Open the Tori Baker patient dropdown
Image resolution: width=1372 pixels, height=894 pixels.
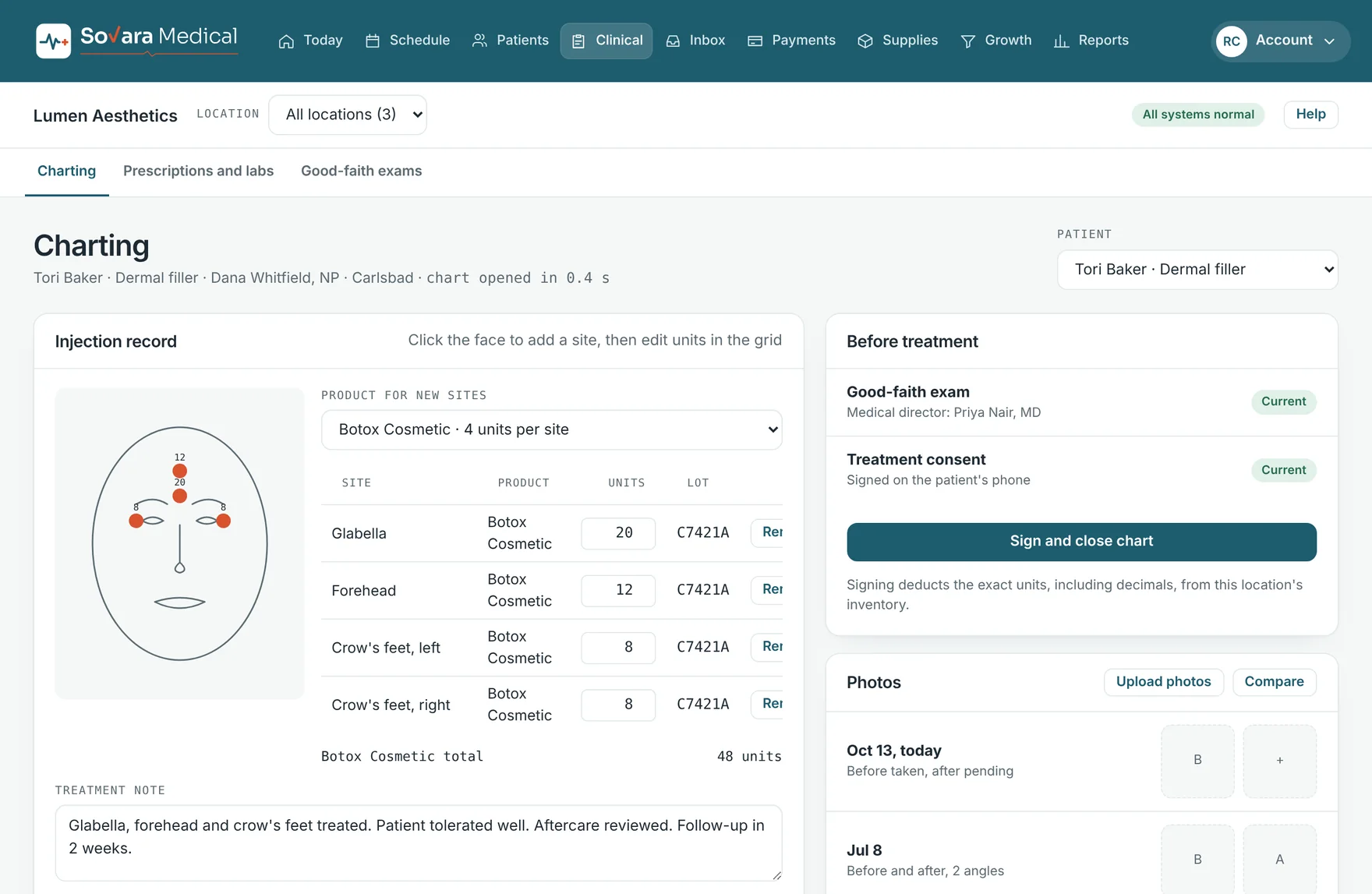(1197, 270)
